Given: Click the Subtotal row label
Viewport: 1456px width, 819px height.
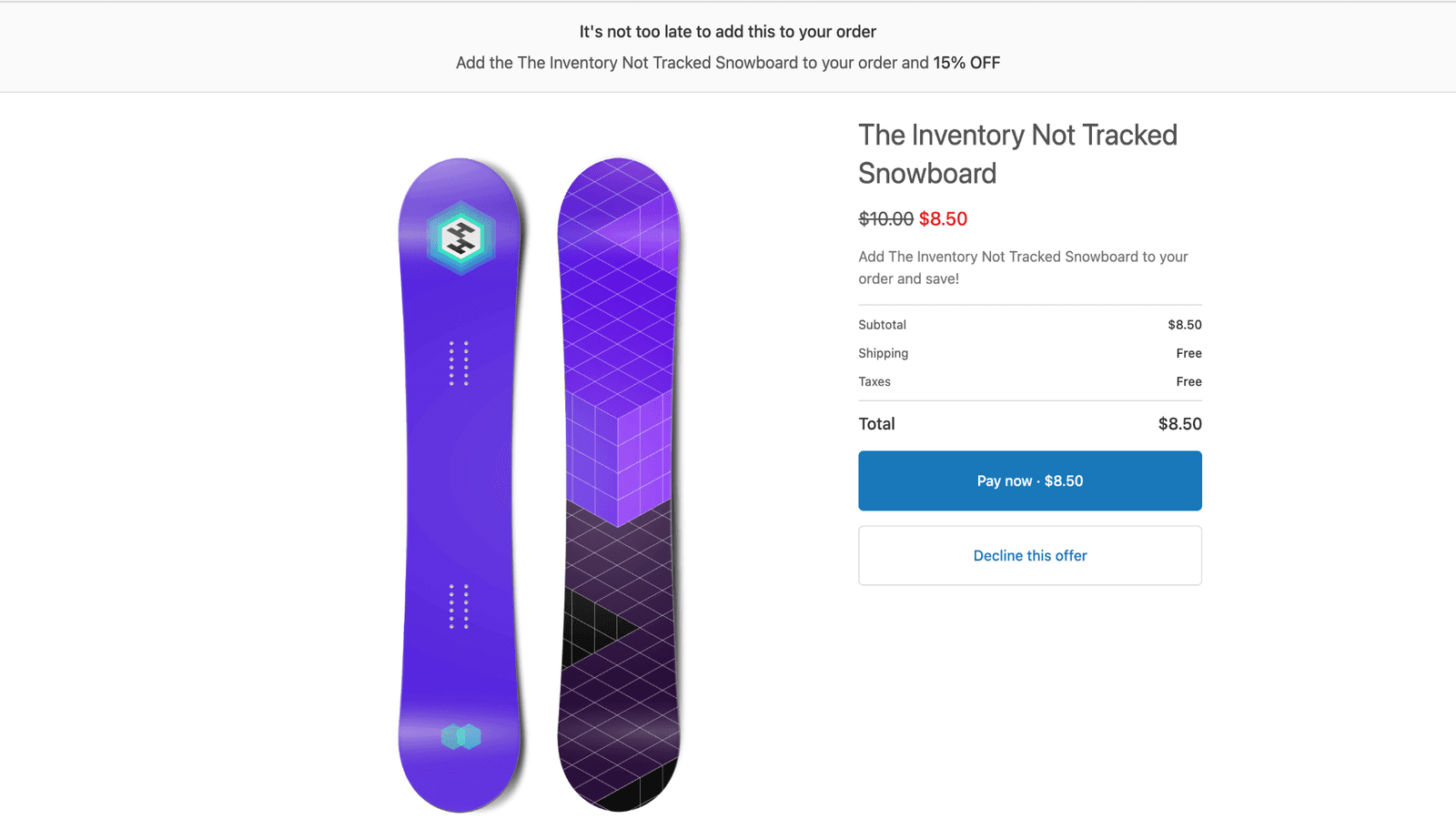Looking at the screenshot, I should [882, 325].
